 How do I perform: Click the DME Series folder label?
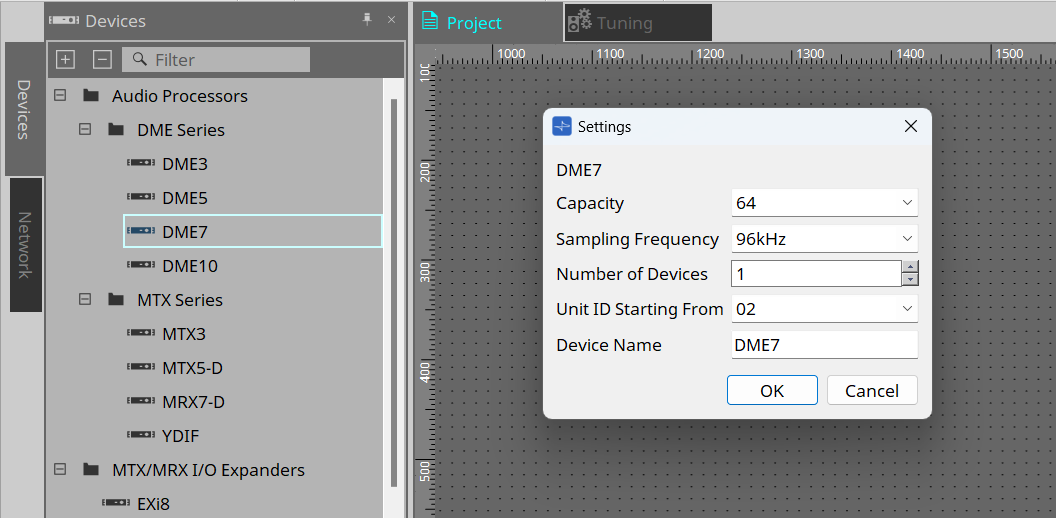(x=181, y=129)
